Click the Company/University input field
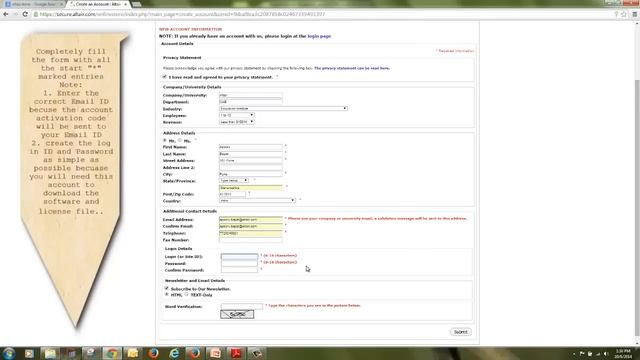The width and height of the screenshot is (640, 360). pyautogui.click(x=251, y=95)
